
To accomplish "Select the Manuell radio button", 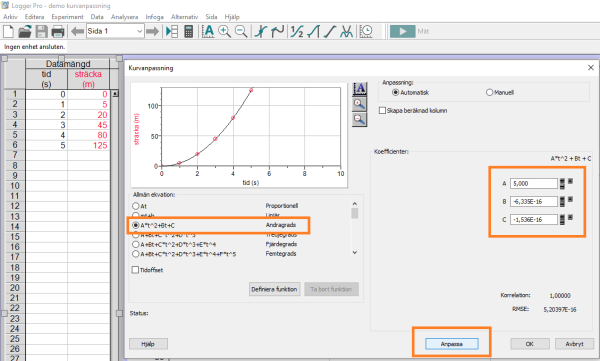I will tap(489, 92).
